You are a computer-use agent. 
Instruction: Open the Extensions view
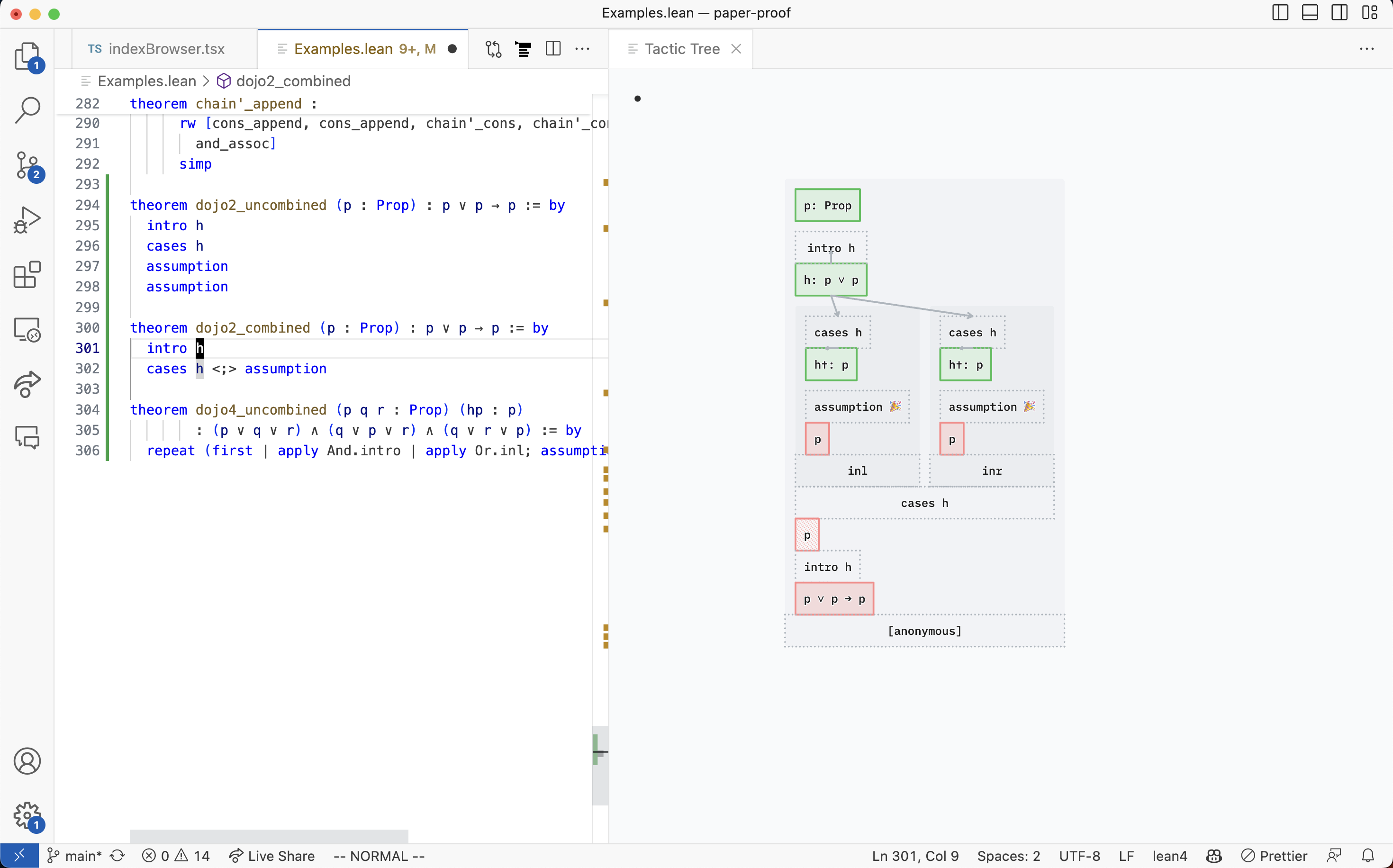coord(27,275)
